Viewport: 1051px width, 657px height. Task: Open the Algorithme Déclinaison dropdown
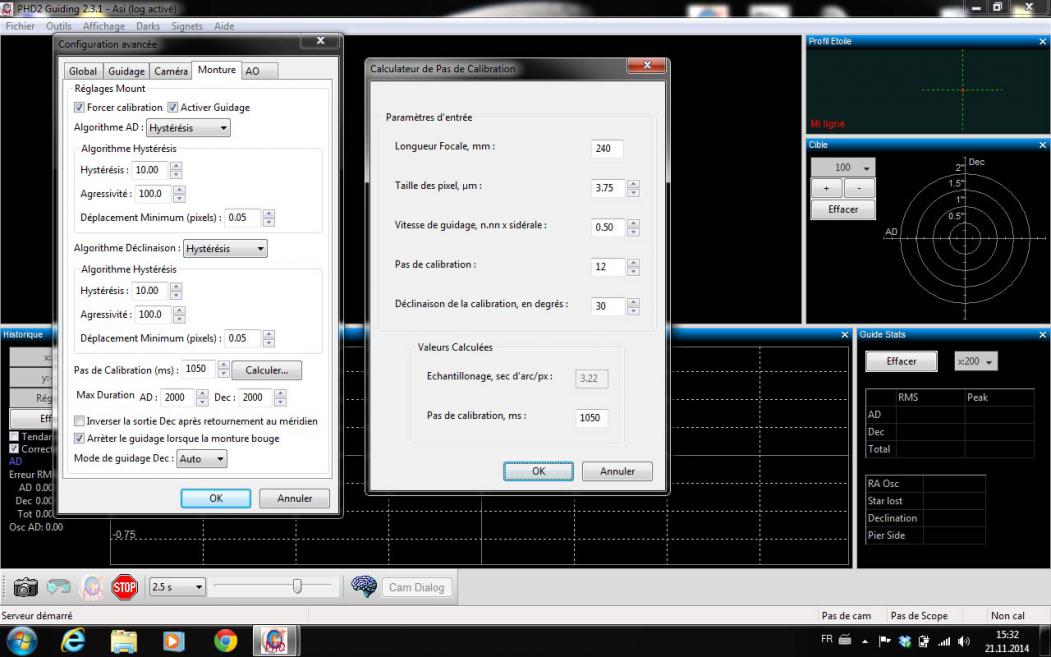coord(225,248)
